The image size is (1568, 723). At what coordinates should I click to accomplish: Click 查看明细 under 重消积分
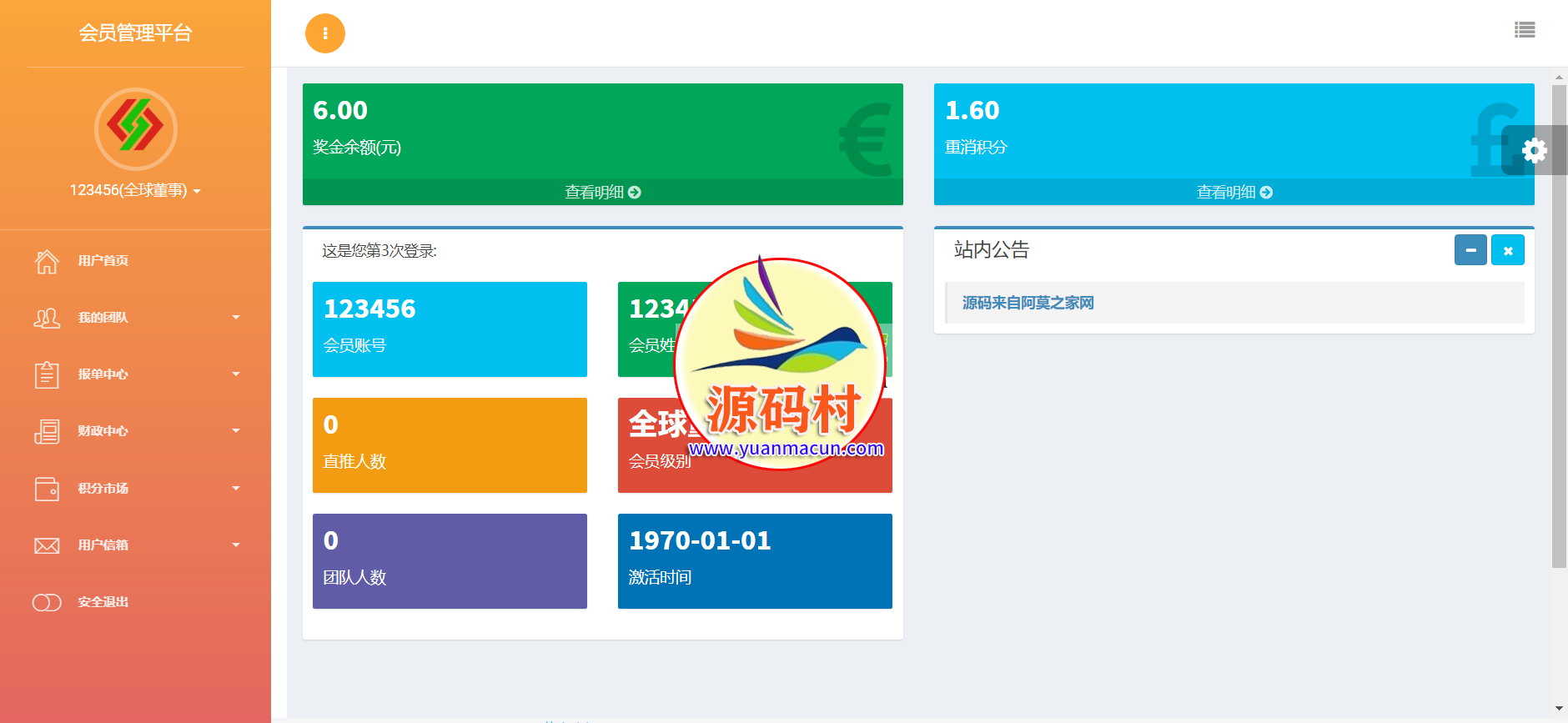point(1234,192)
